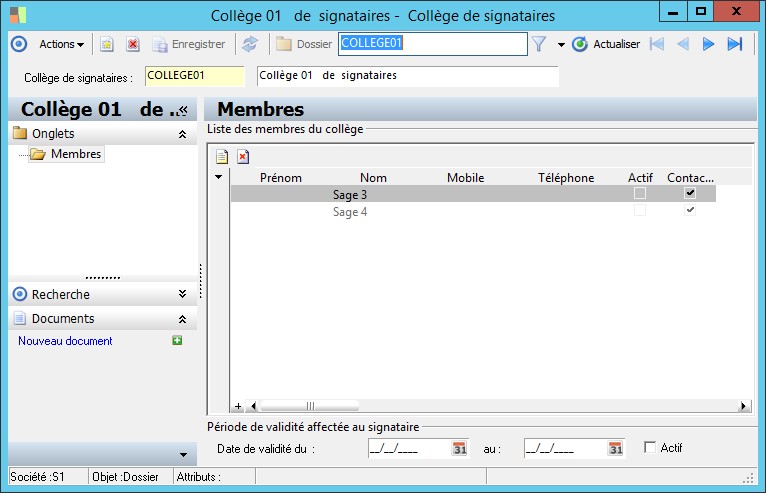Minimize the Collège de signataires window

click(x=673, y=11)
